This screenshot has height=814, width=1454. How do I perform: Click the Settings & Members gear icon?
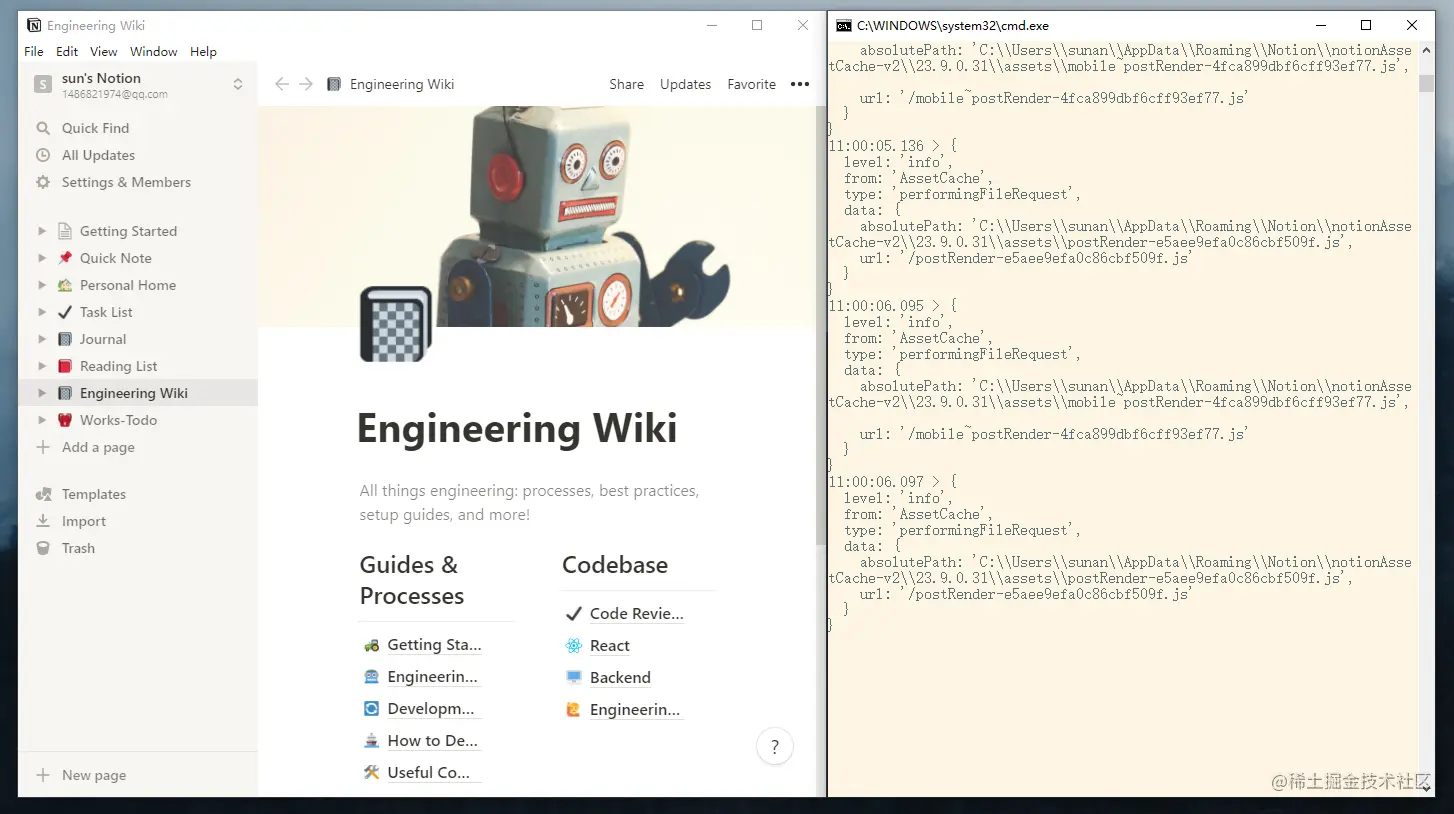[x=43, y=182]
